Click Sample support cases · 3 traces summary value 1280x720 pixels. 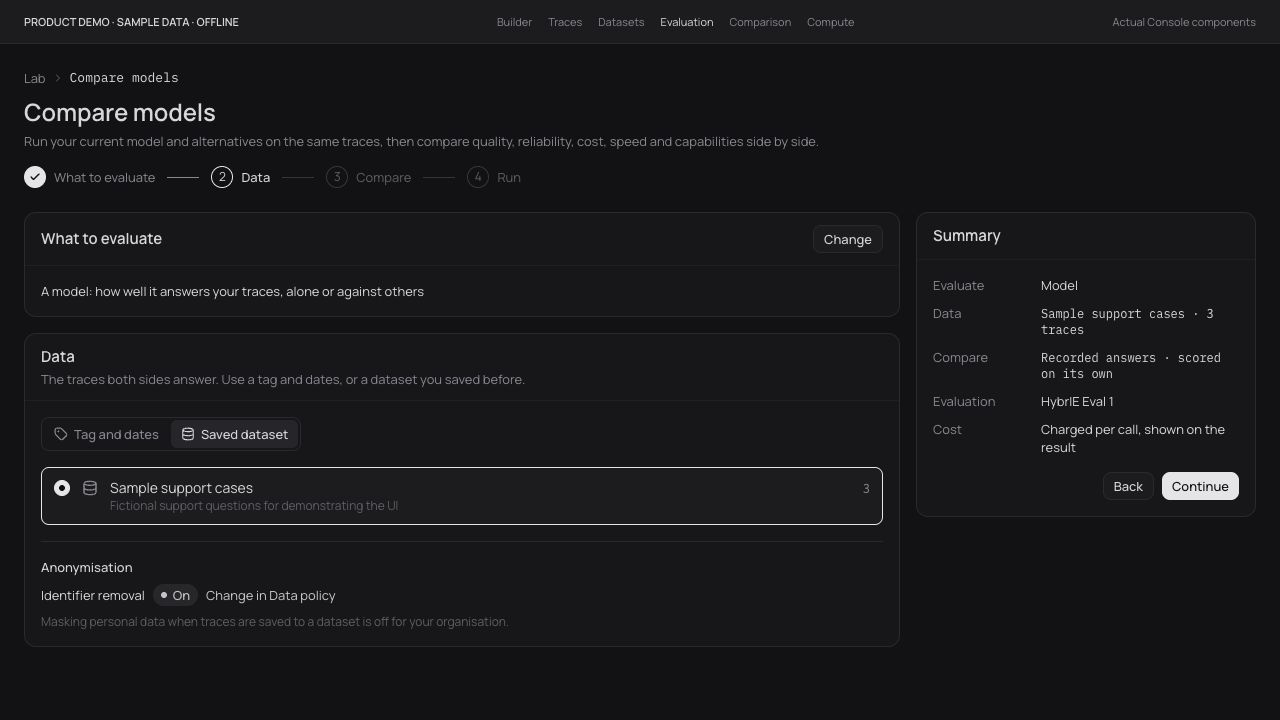[1127, 322]
